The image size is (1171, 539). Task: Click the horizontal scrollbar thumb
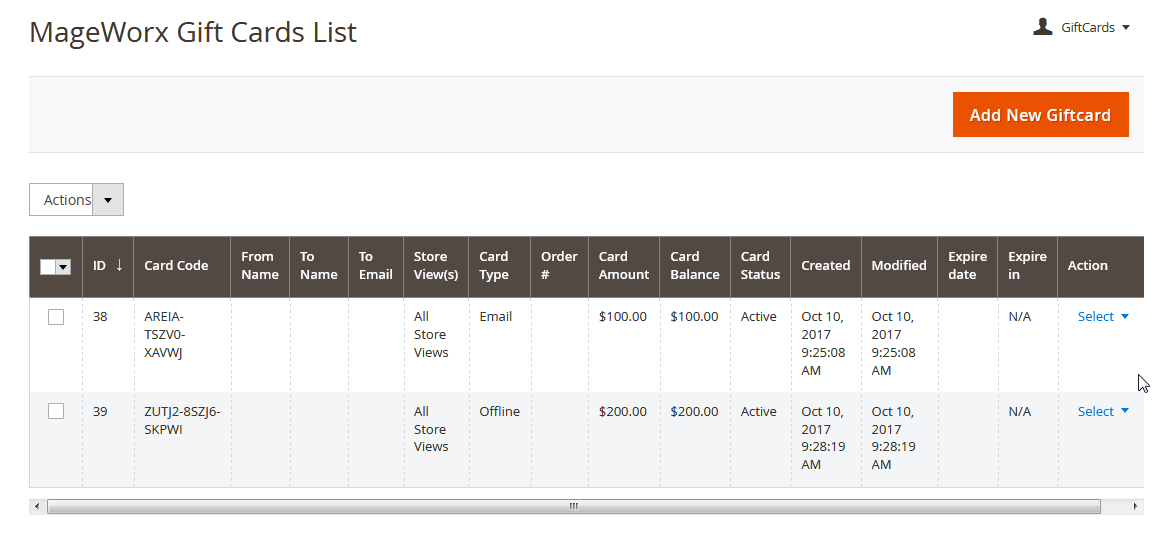(574, 506)
